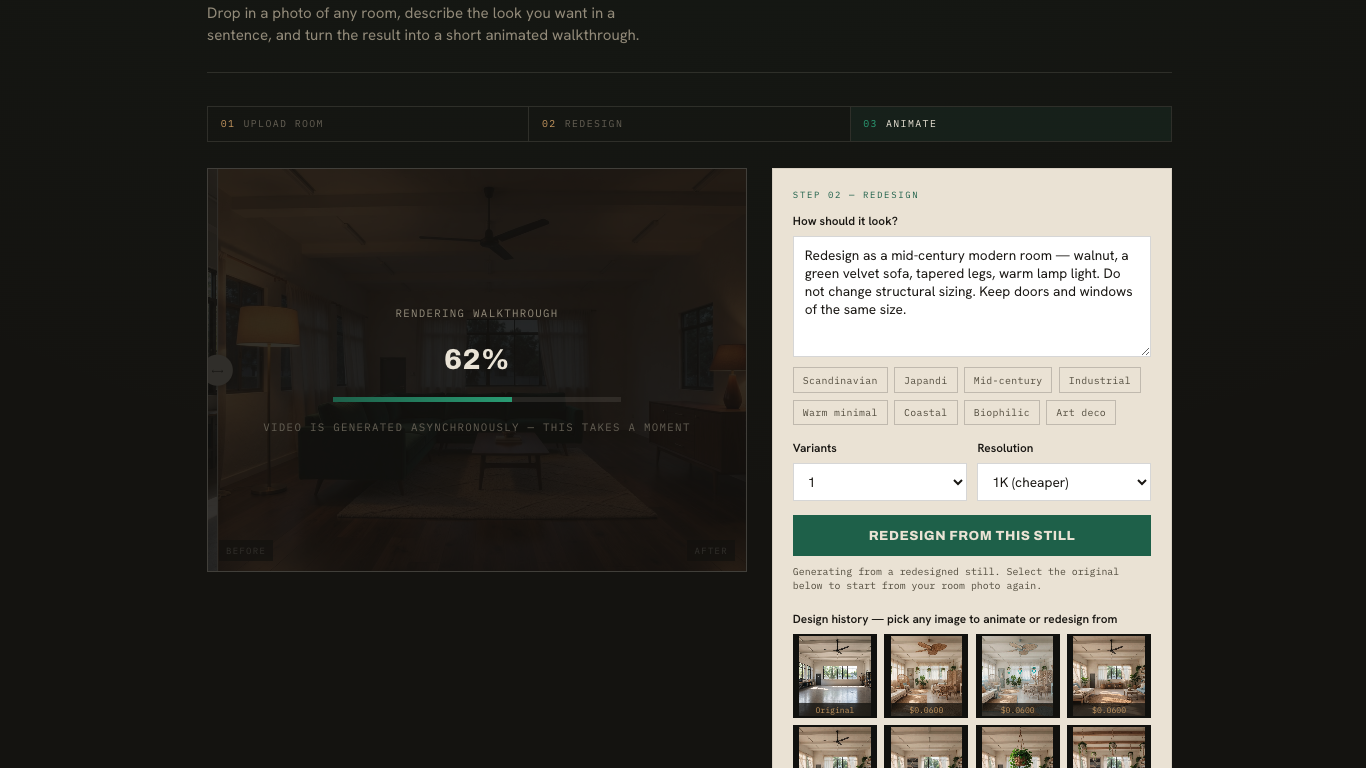This screenshot has width=1366, height=768.
Task: Select the Original room thumbnail
Action: tap(835, 676)
